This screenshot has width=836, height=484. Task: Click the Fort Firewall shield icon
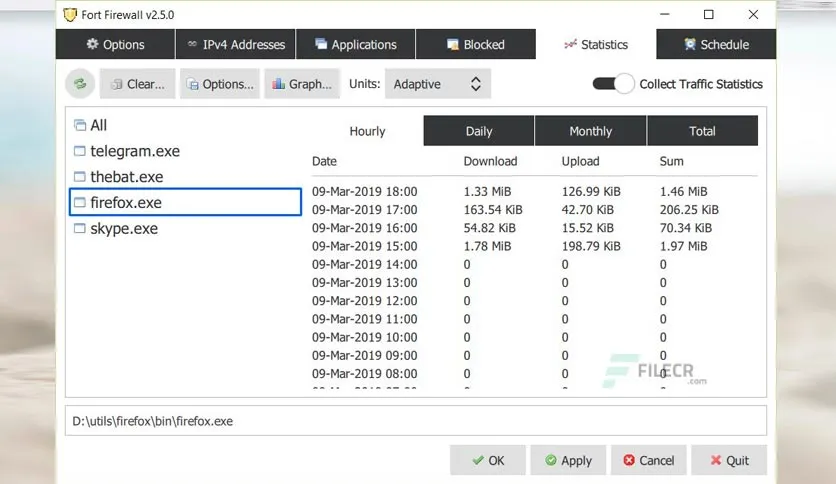click(70, 14)
